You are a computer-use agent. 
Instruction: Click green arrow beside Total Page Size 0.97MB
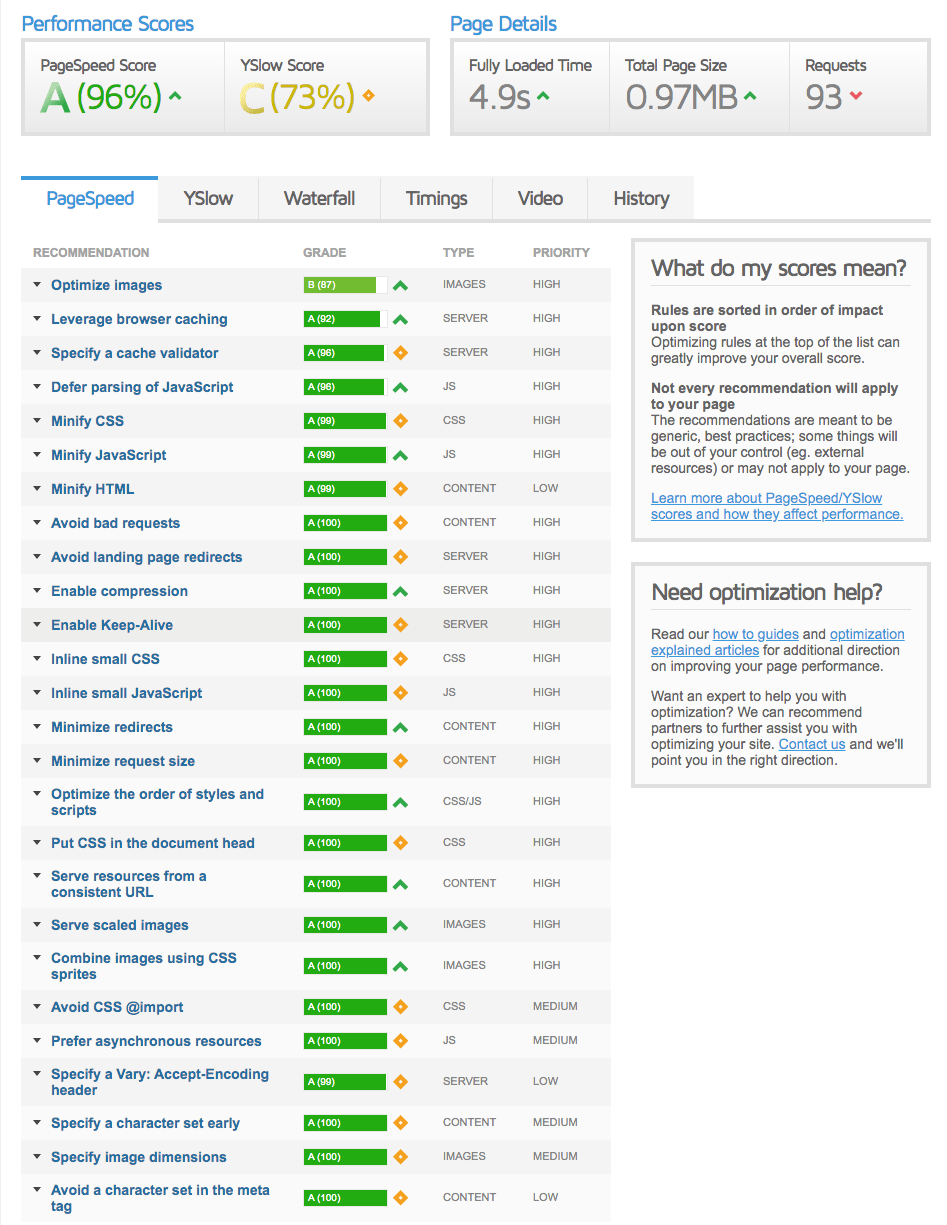(x=750, y=97)
